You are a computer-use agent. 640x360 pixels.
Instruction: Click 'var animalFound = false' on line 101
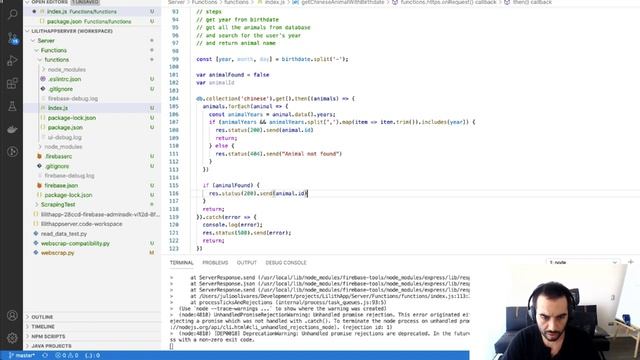[233, 75]
